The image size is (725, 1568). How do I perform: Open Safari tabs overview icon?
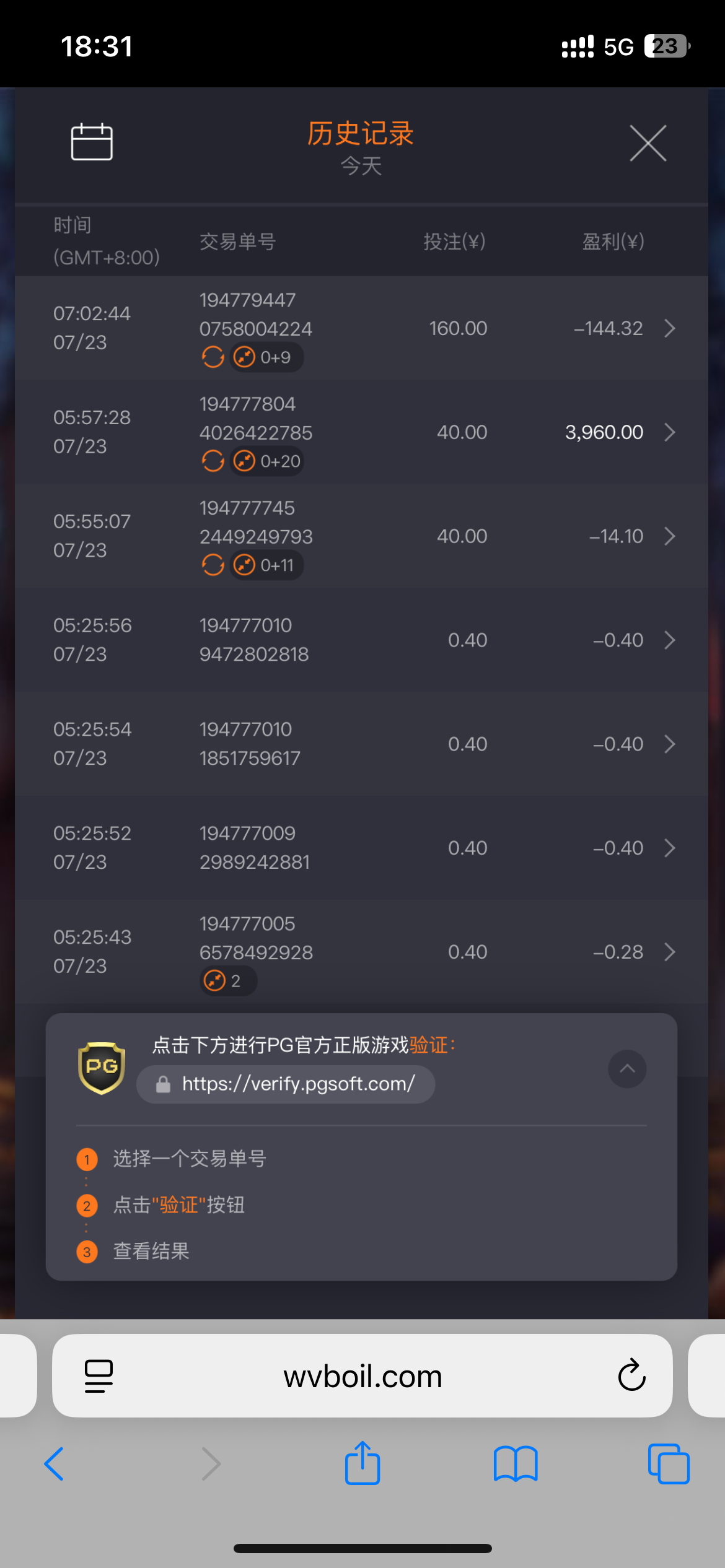(x=668, y=1463)
